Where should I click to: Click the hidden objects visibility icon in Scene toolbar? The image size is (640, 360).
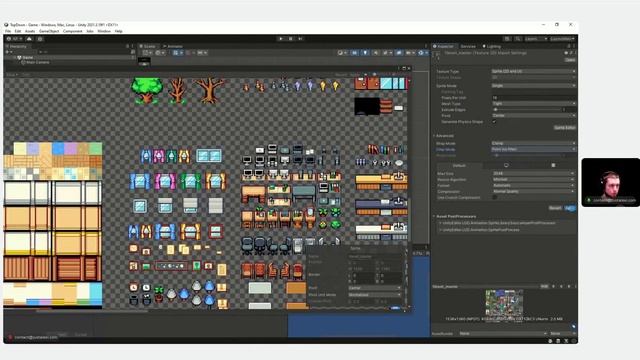click(398, 53)
